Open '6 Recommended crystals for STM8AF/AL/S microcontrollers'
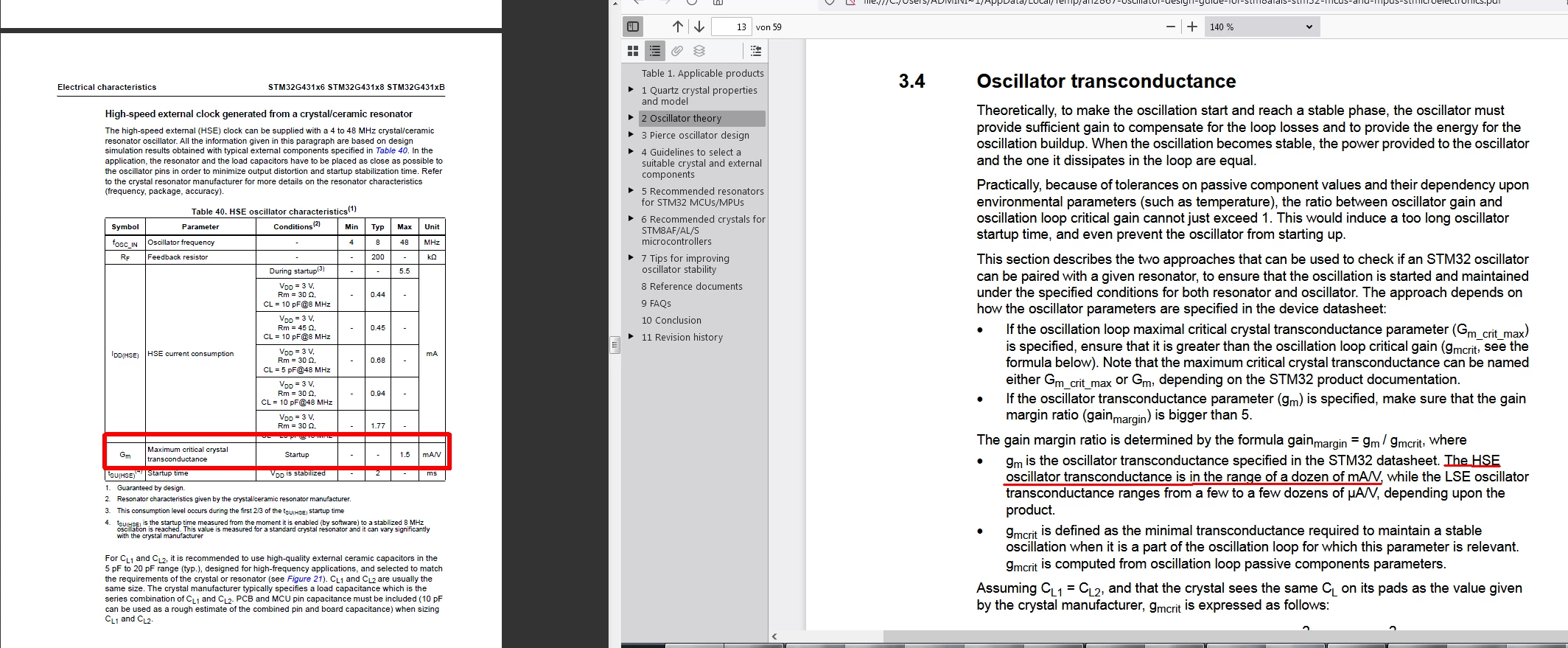Screen dimensions: 1568x648 703,230
